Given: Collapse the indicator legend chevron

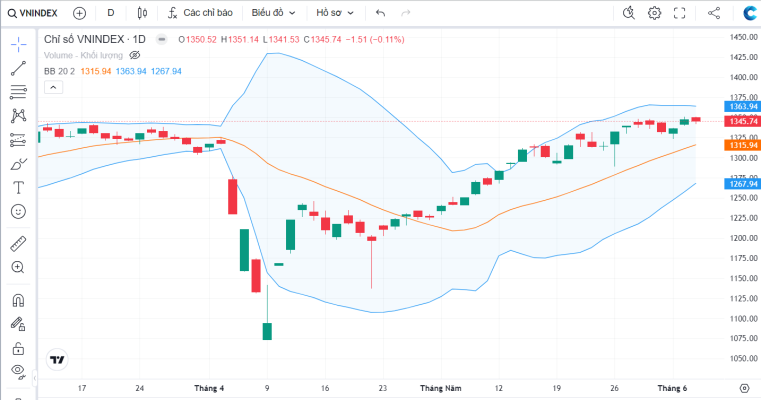Looking at the screenshot, I should click(53, 87).
